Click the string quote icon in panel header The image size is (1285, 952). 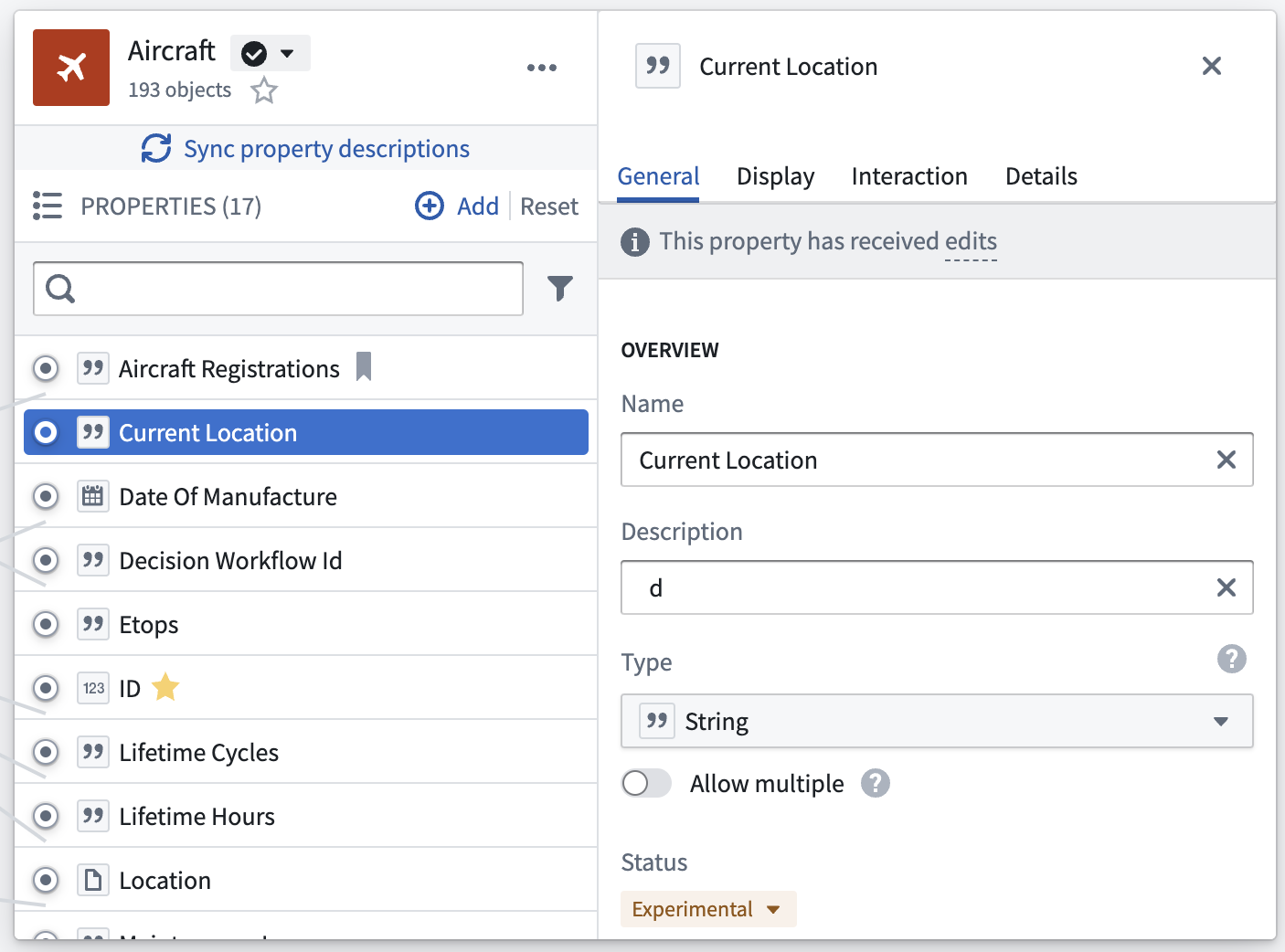click(x=658, y=66)
